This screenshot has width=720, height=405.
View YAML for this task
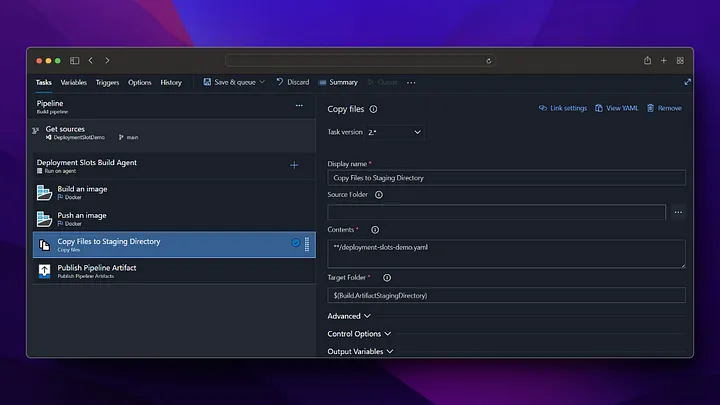point(617,108)
